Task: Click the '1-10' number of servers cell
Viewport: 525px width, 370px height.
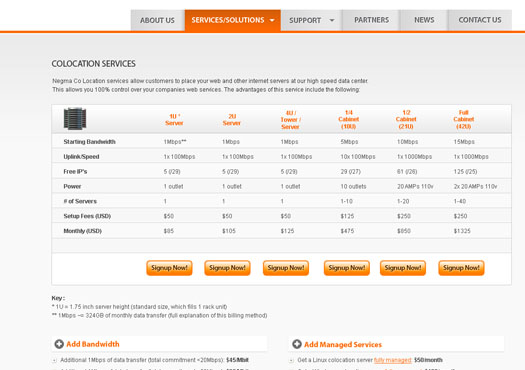Action: (x=347, y=201)
